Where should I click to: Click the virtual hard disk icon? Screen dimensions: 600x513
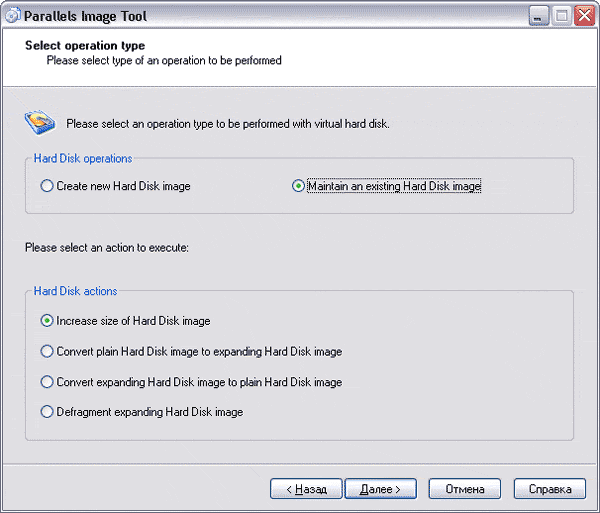point(37,122)
